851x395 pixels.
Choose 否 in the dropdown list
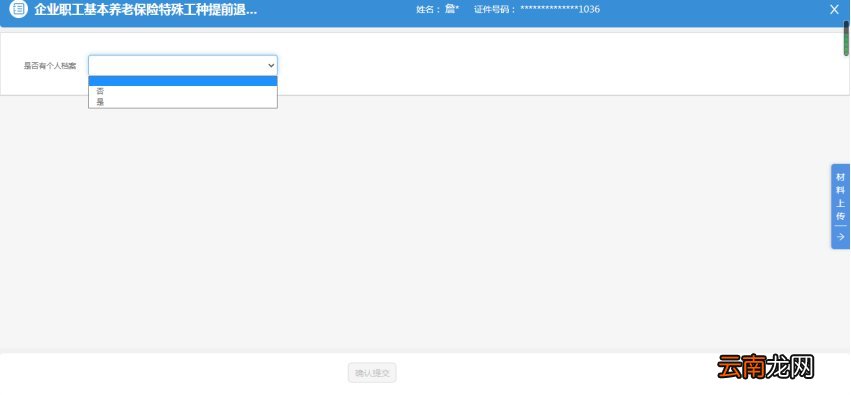click(183, 91)
